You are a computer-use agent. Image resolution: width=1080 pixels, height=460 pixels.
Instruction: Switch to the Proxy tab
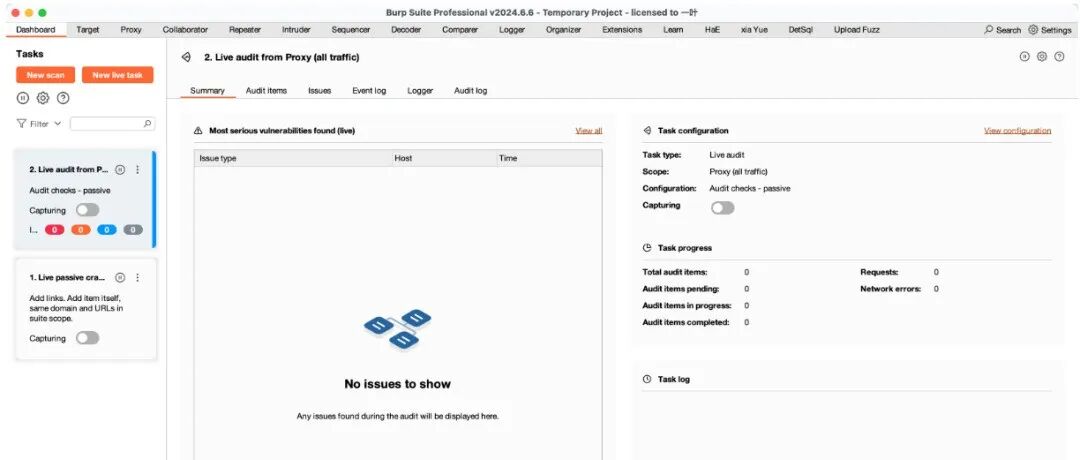131,30
